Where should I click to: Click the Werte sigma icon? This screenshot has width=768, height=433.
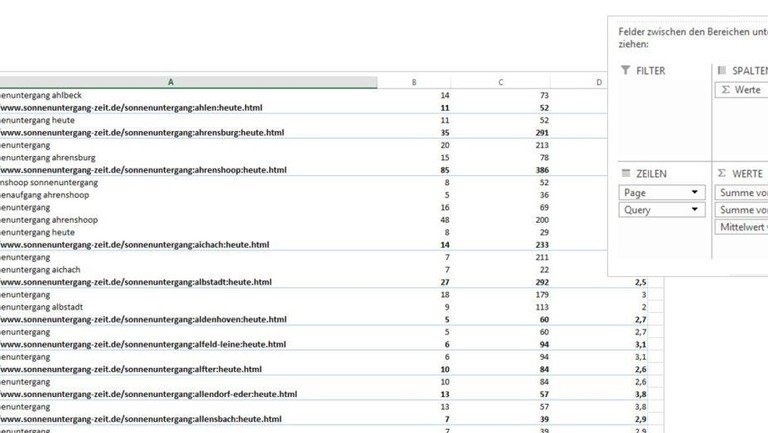pos(721,173)
